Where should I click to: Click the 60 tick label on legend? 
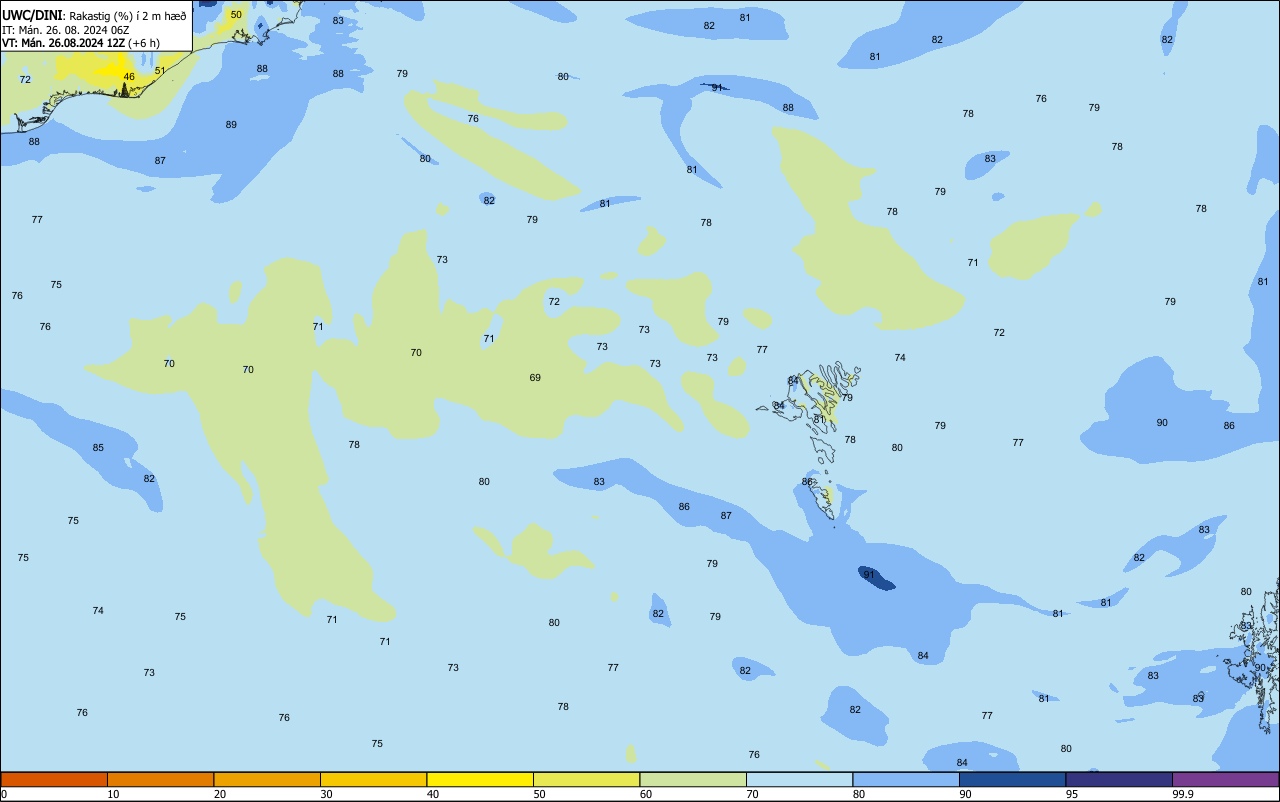point(646,794)
